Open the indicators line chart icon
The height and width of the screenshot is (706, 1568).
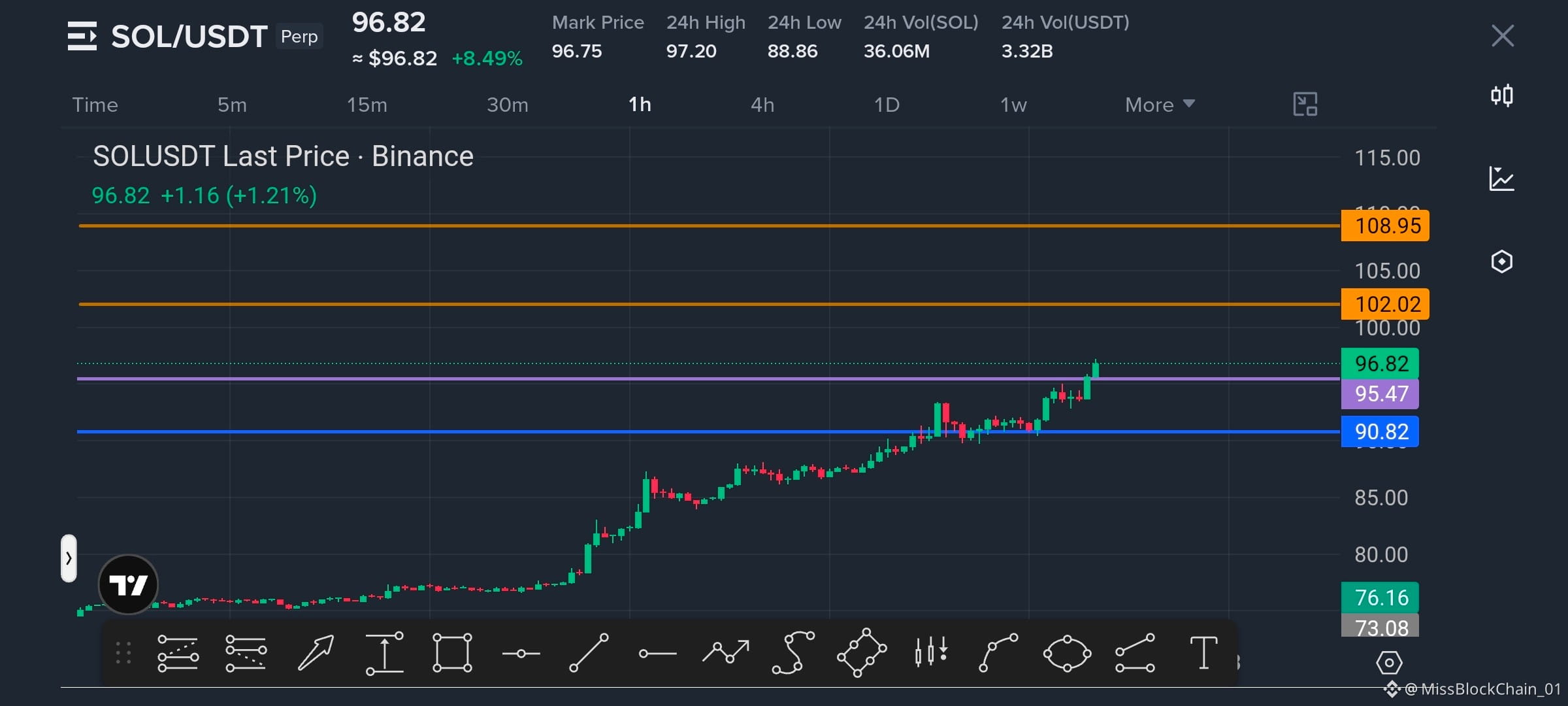point(1501,178)
